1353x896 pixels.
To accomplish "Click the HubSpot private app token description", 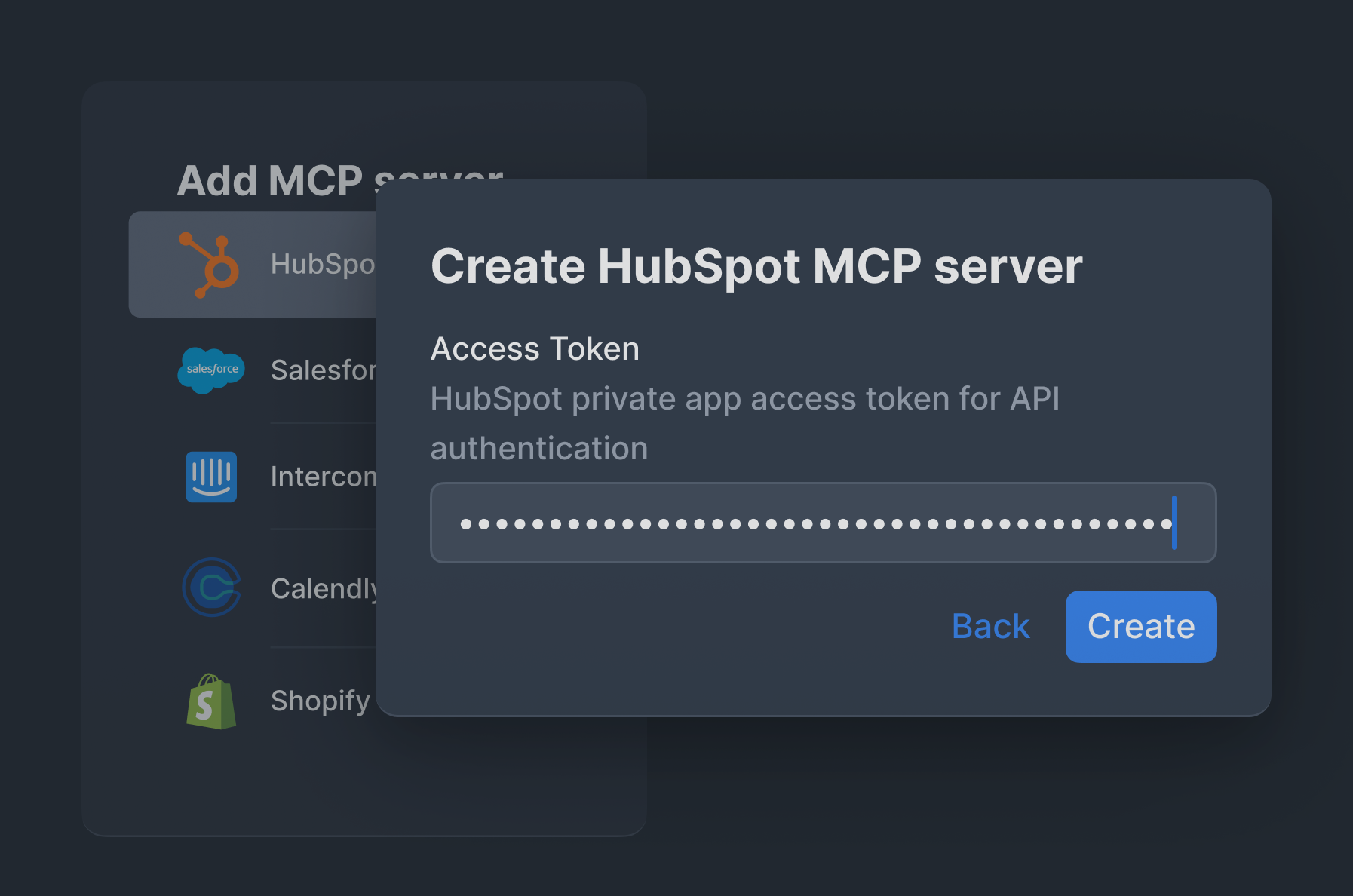I will click(745, 423).
